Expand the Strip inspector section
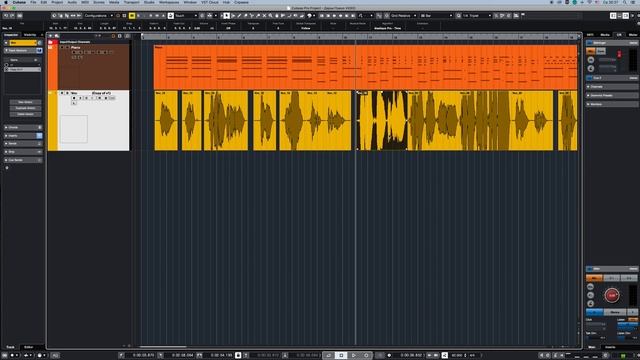The width and height of the screenshot is (640, 360). tap(23, 152)
